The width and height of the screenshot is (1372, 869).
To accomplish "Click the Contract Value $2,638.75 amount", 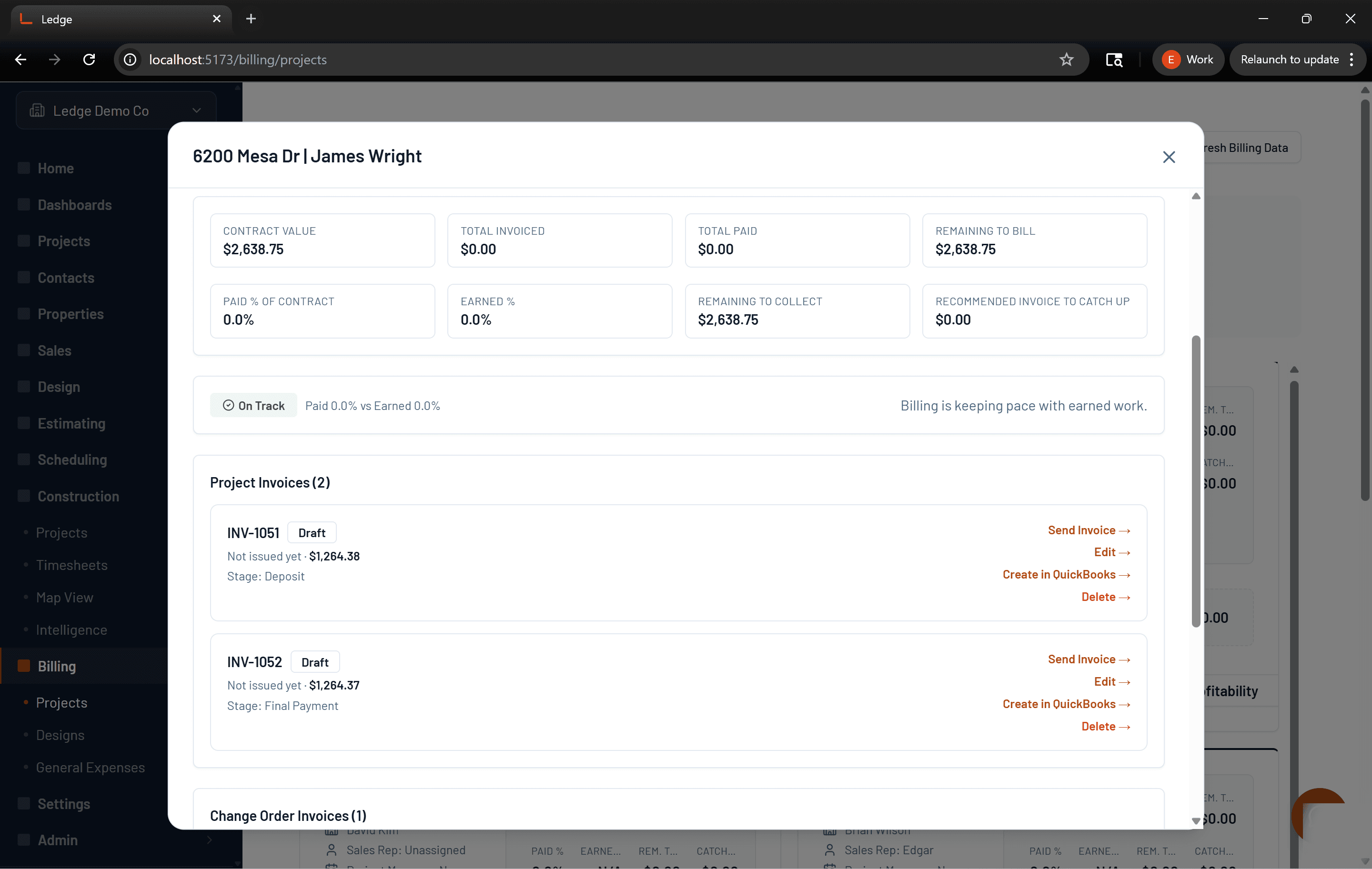I will click(x=253, y=249).
